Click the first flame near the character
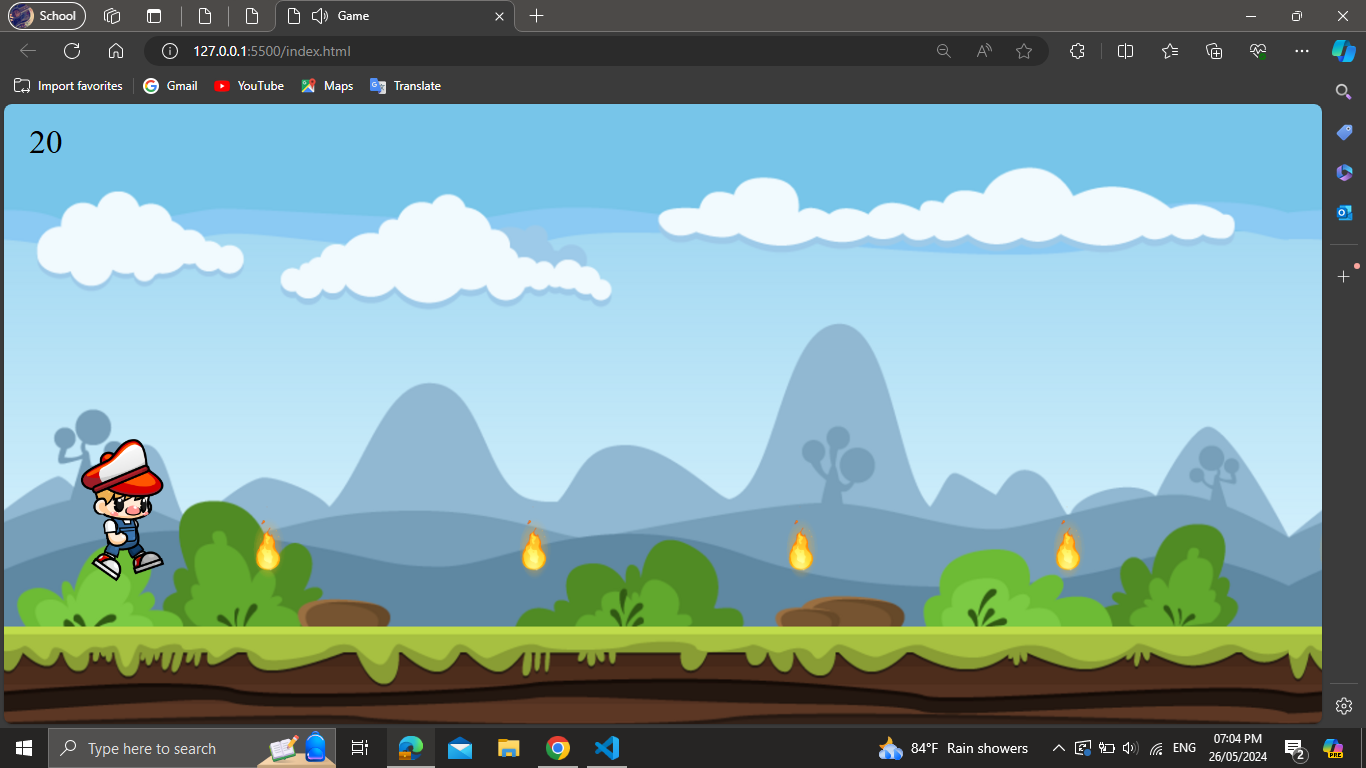This screenshot has width=1366, height=768. 267,547
